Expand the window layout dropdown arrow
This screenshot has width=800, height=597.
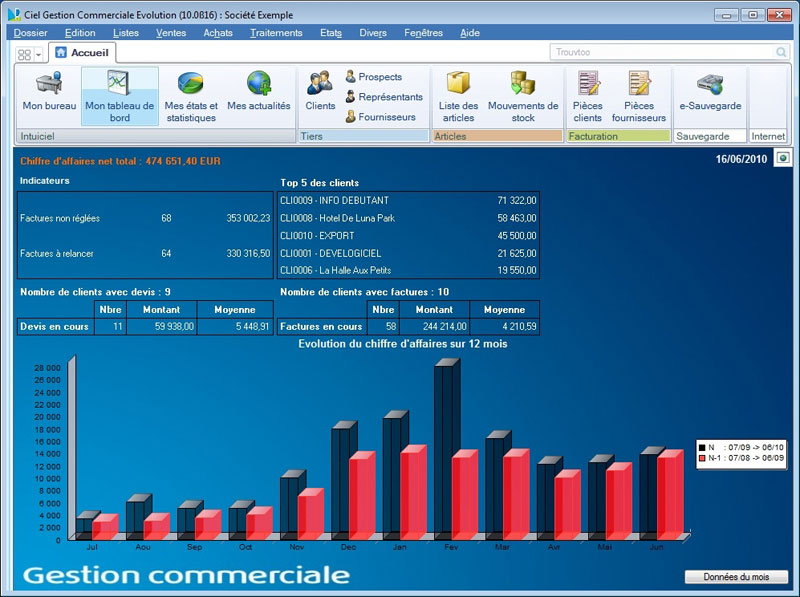(x=38, y=54)
